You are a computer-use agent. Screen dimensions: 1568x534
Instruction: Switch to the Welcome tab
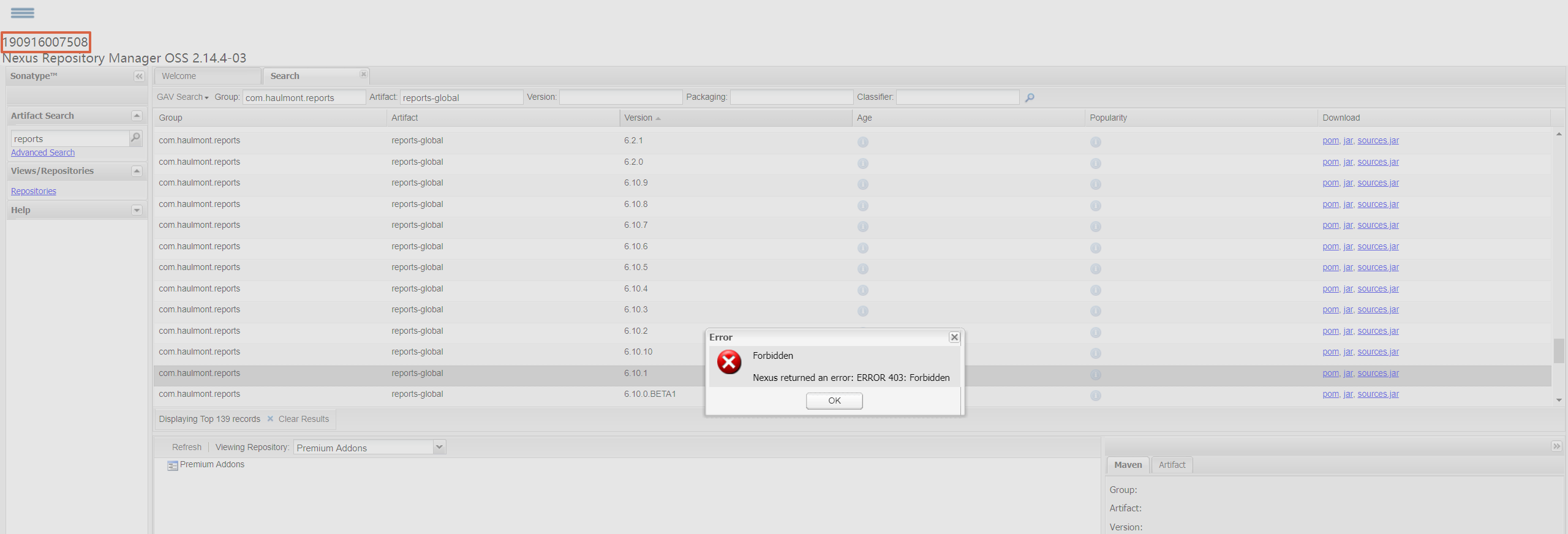click(207, 76)
